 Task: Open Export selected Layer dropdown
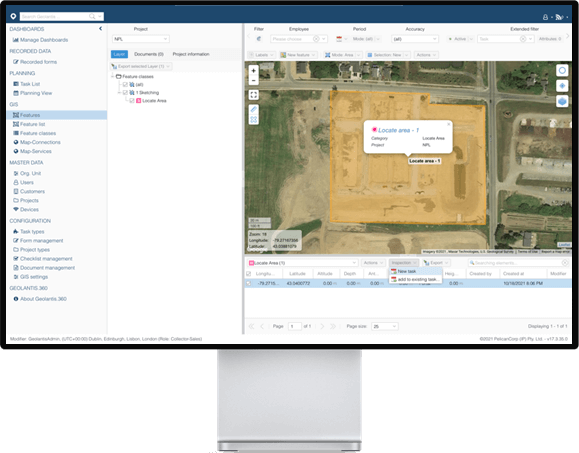pyautogui.click(x=141, y=66)
